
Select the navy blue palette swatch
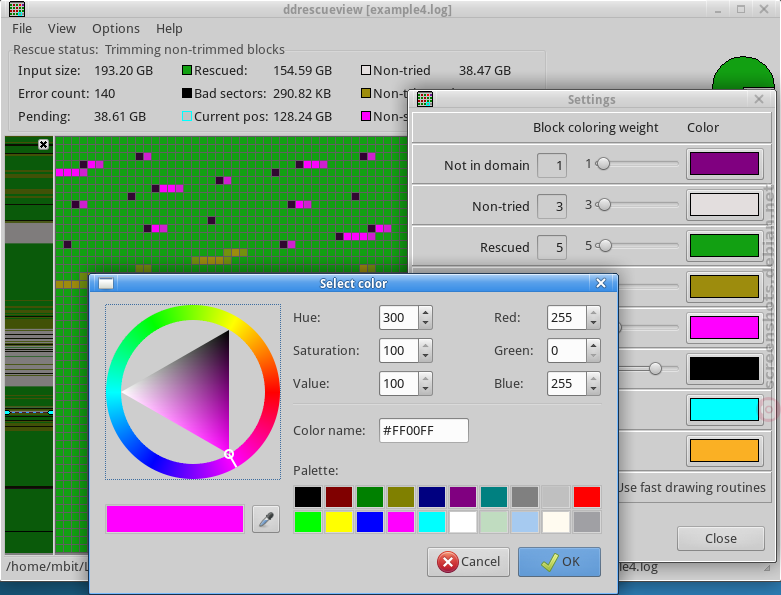tap(432, 497)
